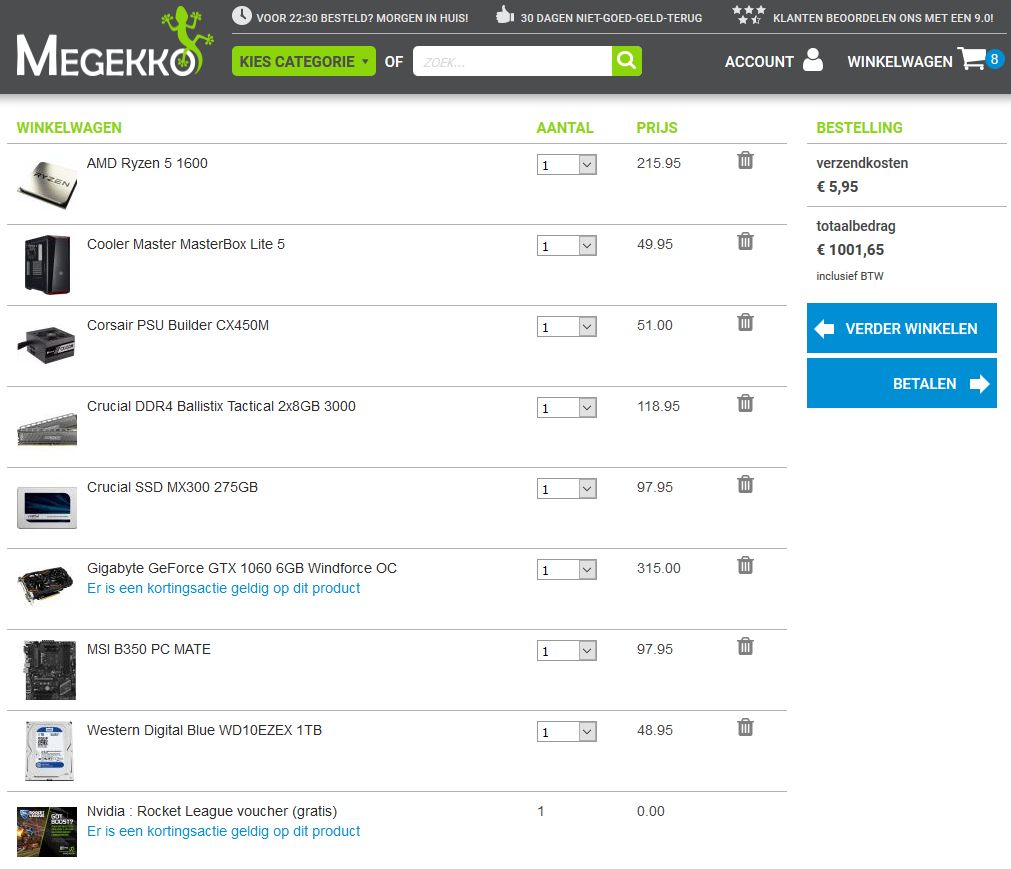Open Cooler Master MasterBox Lite 5 link
Viewport: 1011px width, 869px height.
186,244
